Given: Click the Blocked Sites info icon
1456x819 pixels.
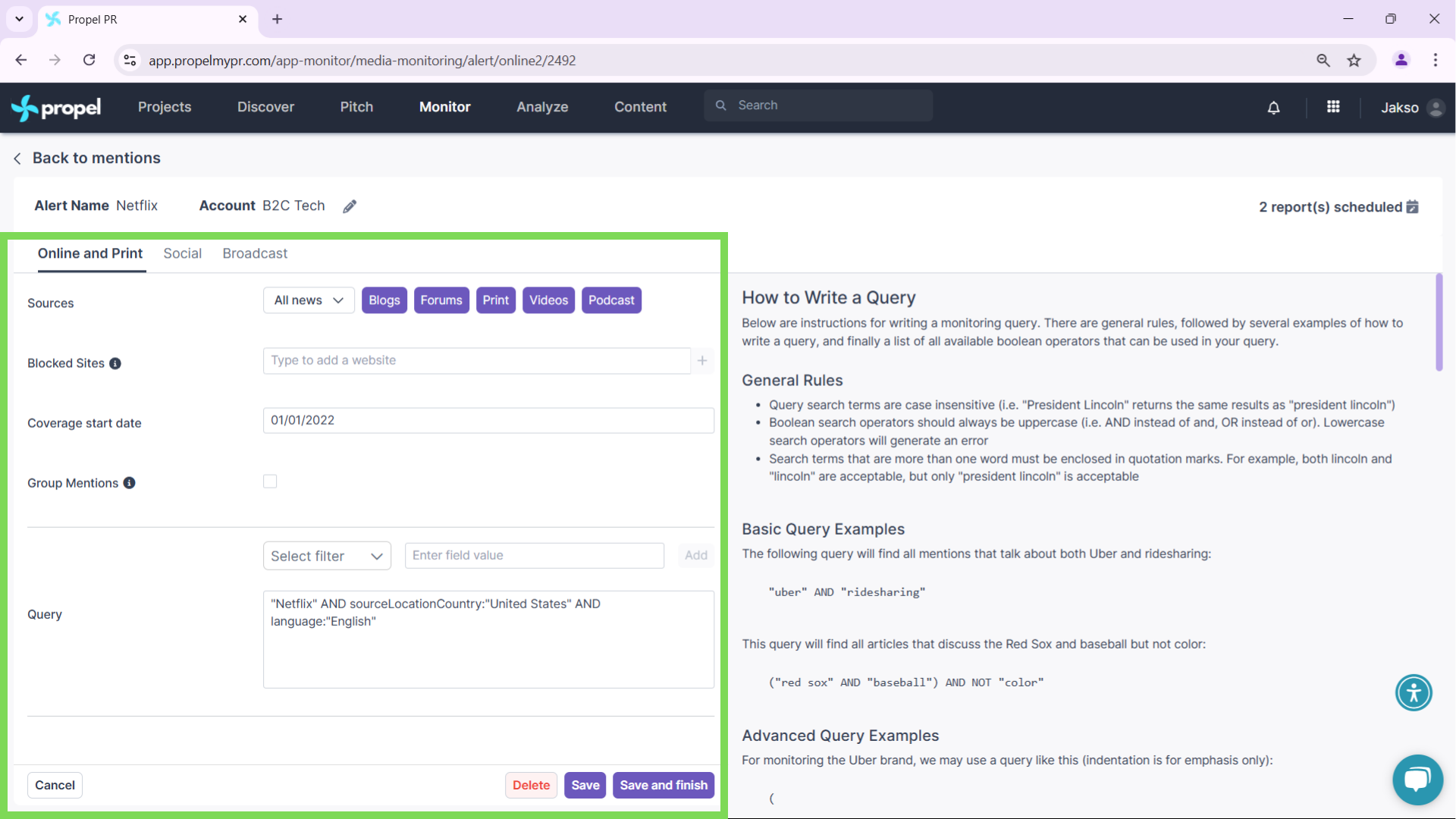Looking at the screenshot, I should (115, 363).
